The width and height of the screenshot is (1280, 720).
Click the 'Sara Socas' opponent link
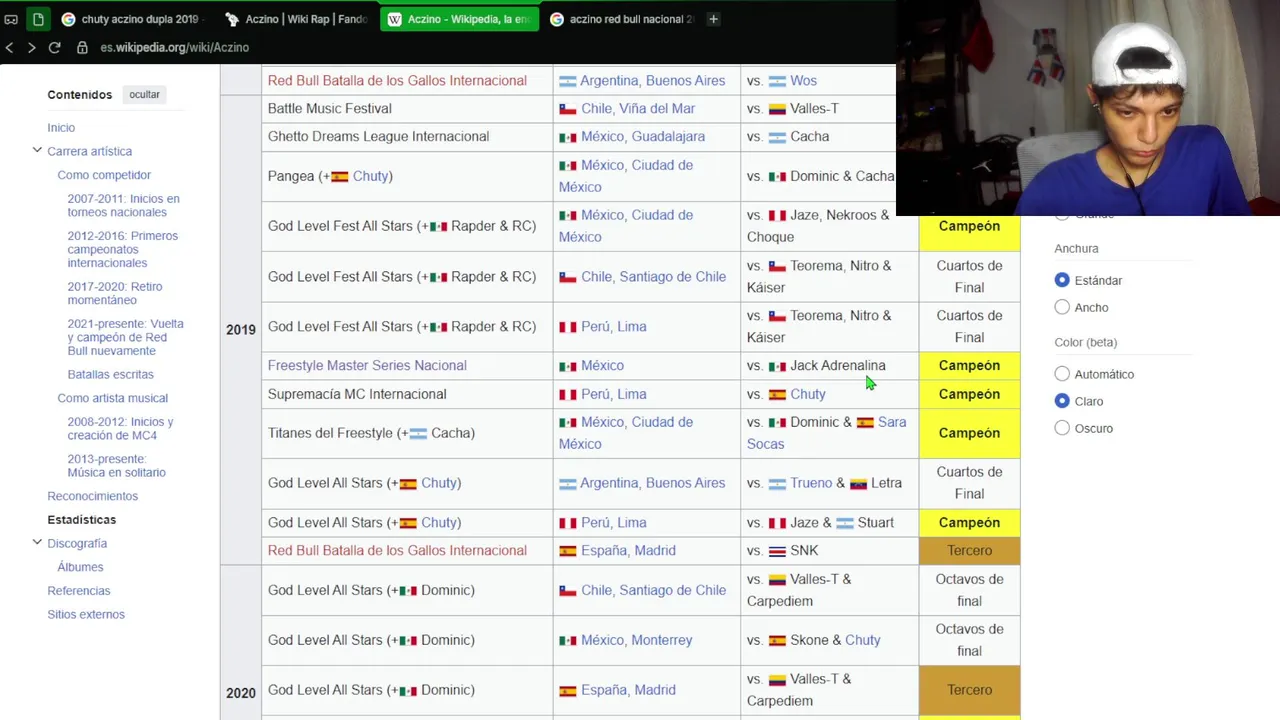826,433
